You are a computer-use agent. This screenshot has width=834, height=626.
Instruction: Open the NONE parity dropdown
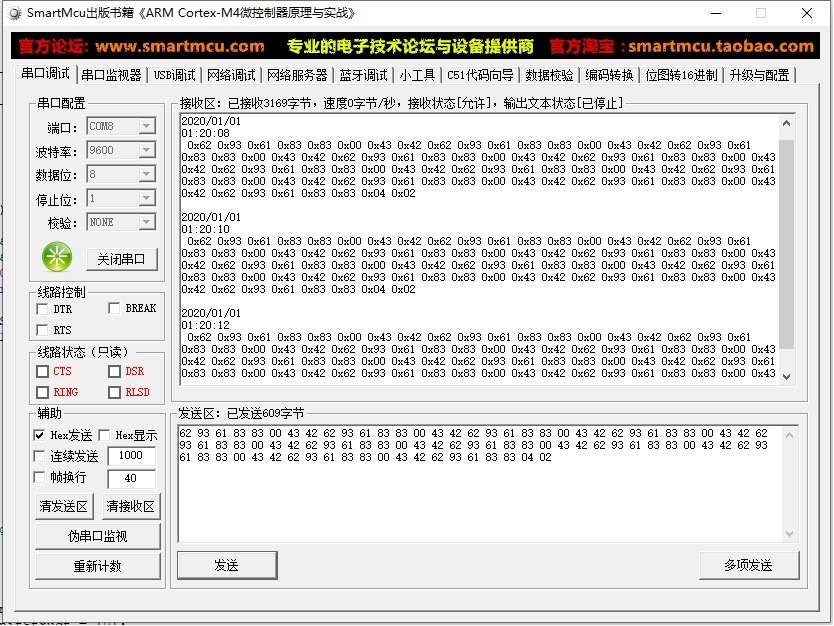[145, 222]
